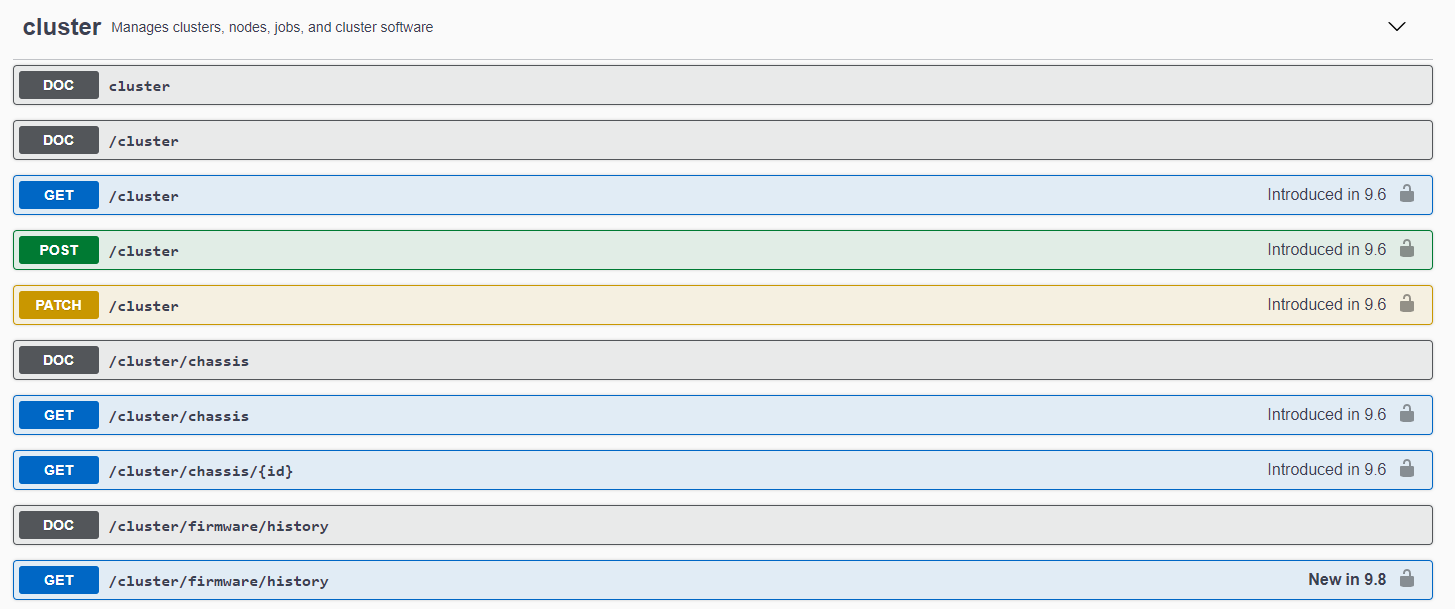This screenshot has height=609, width=1455.
Task: Open the DOC cluster entry without slash
Action: click(723, 85)
